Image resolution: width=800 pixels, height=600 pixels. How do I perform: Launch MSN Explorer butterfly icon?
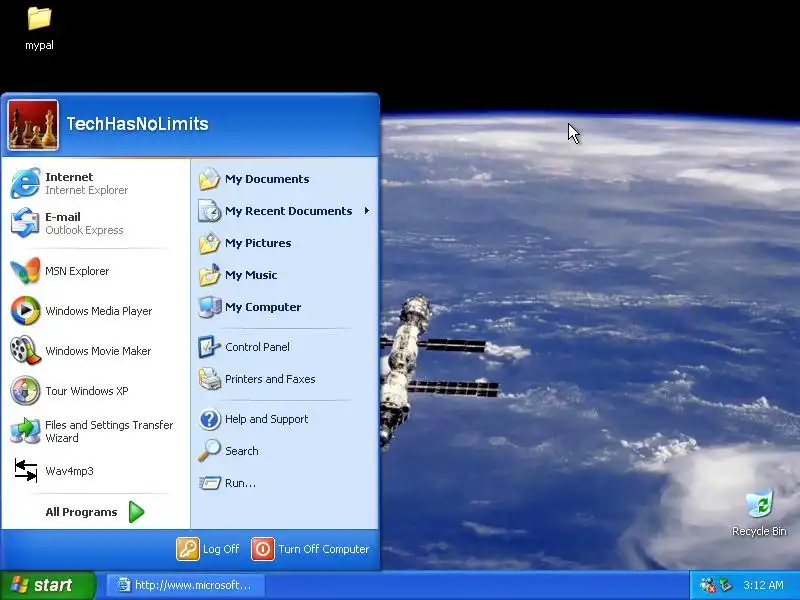[25, 271]
